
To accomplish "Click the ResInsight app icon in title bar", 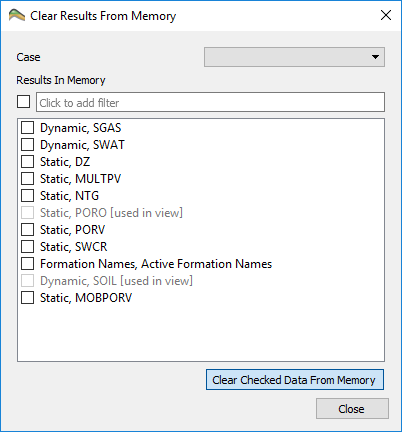I will [17, 15].
